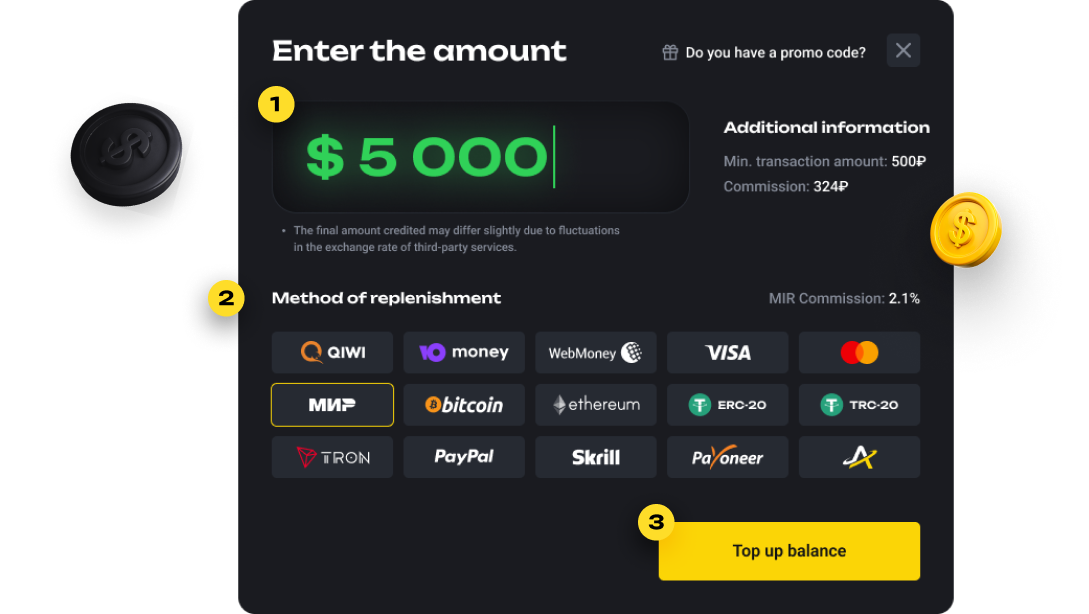Choose YooMoney as replenishment method

(464, 352)
